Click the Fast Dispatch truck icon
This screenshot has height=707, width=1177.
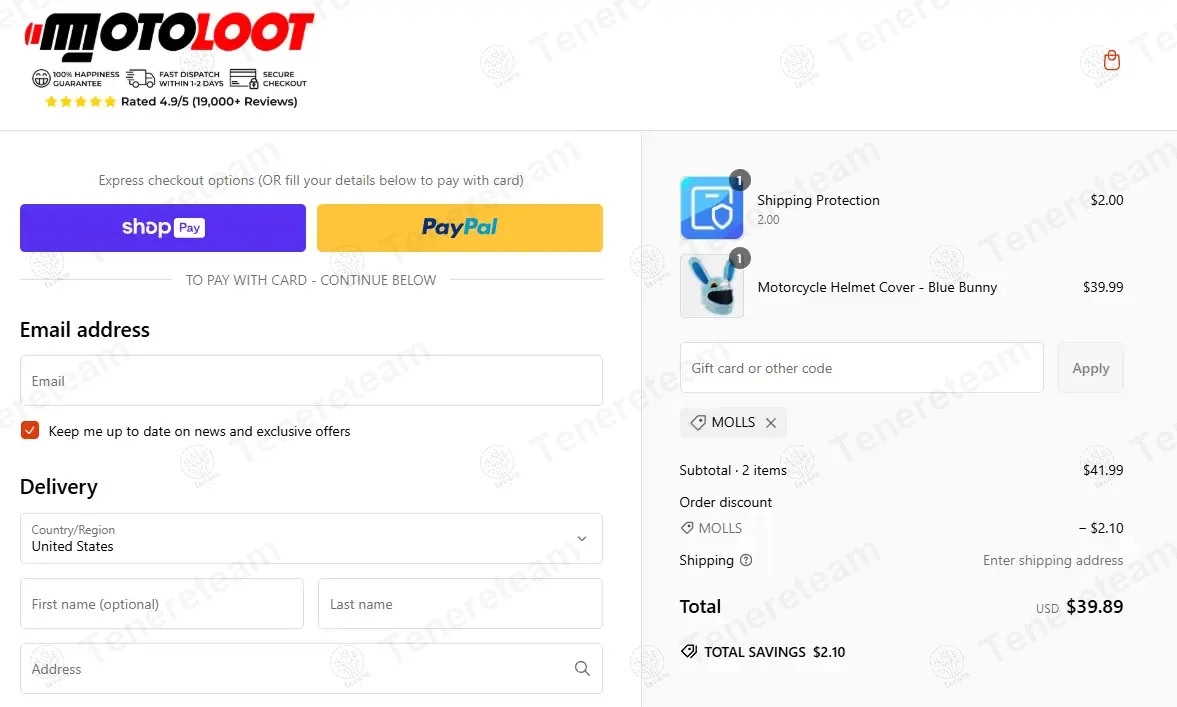click(140, 78)
